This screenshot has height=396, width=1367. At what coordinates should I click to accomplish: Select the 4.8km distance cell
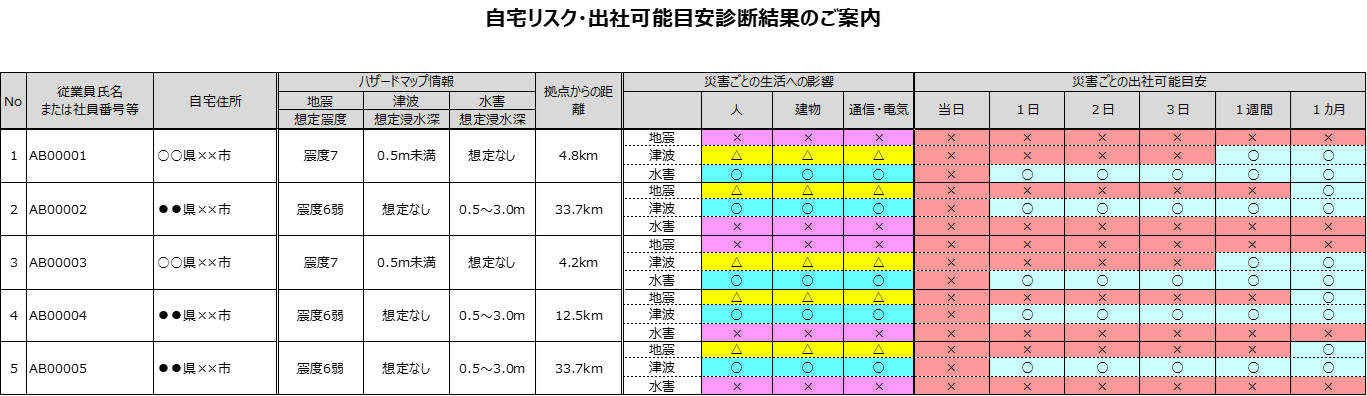pos(578,156)
